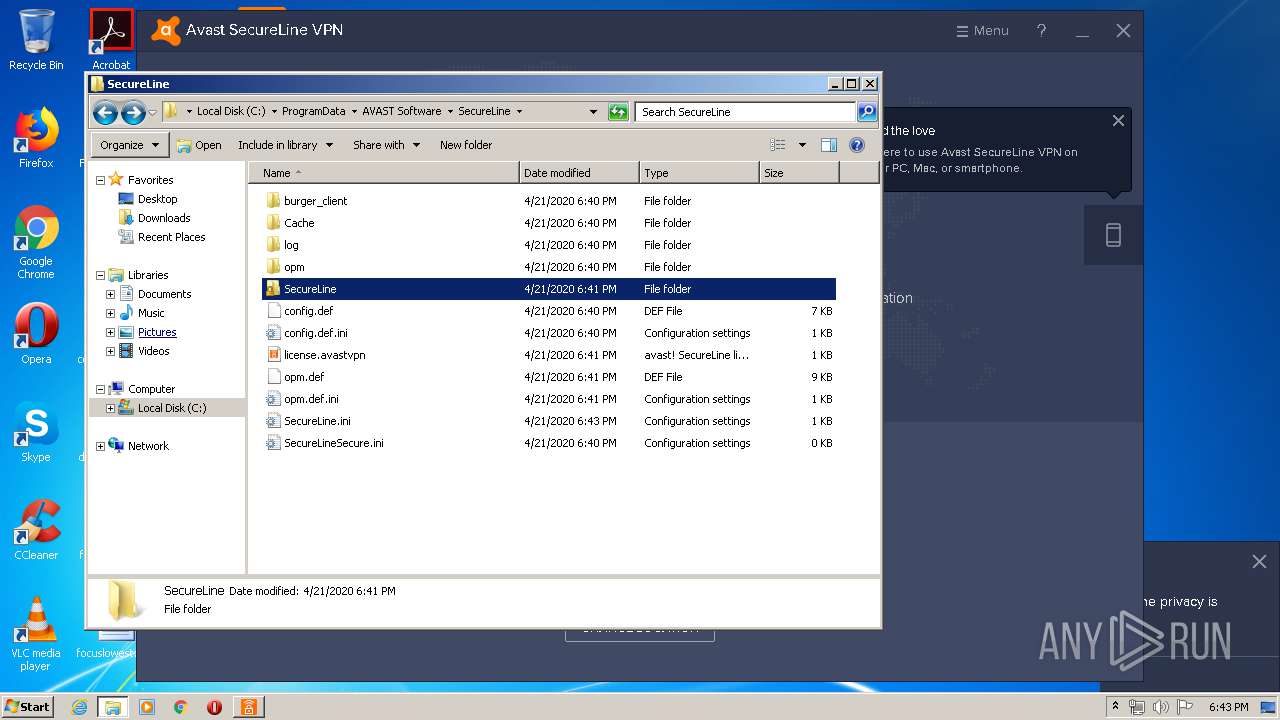Select the Firefox desktop shortcut
The width and height of the screenshot is (1280, 720).
[36, 138]
